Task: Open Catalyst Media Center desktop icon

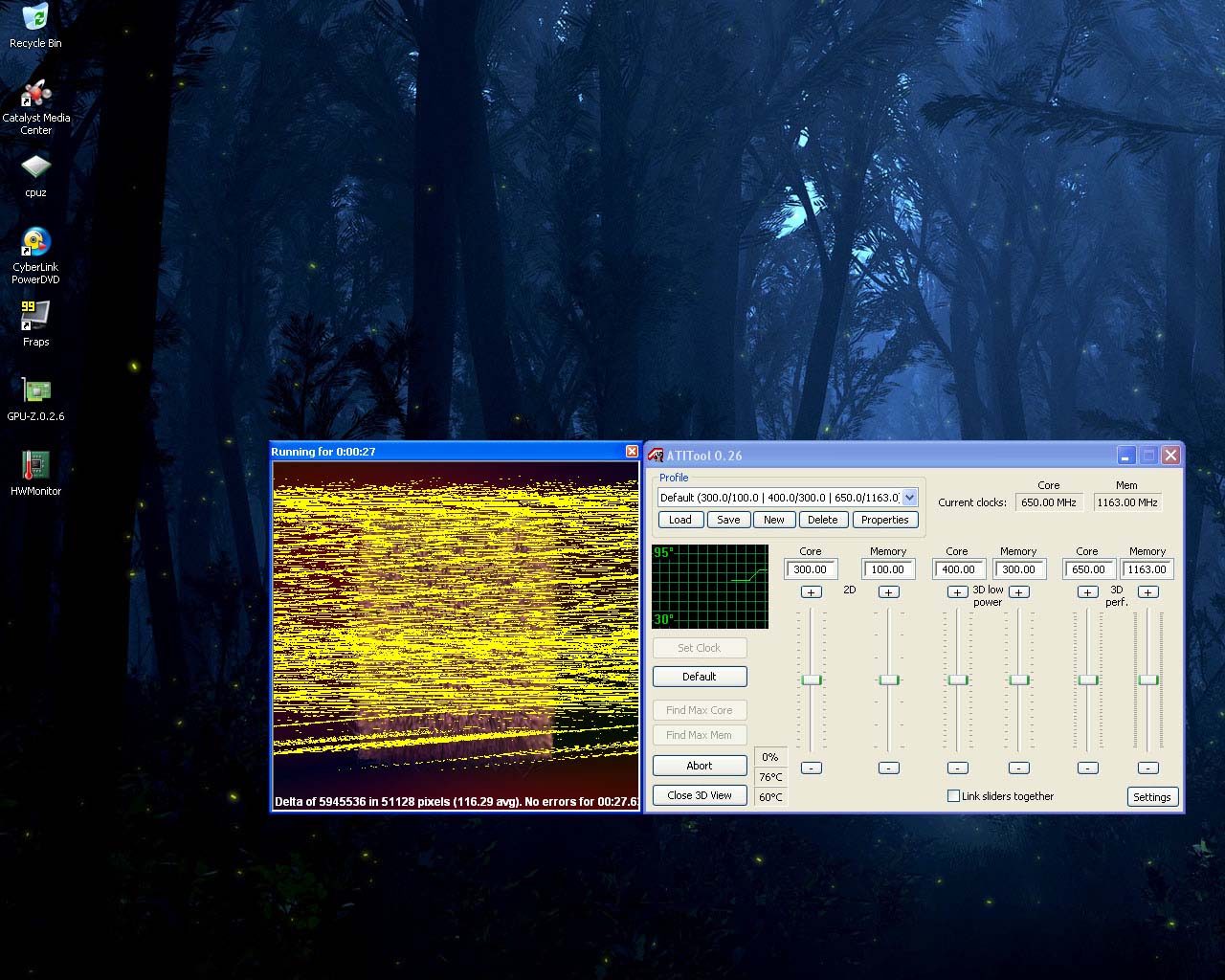Action: [36, 107]
